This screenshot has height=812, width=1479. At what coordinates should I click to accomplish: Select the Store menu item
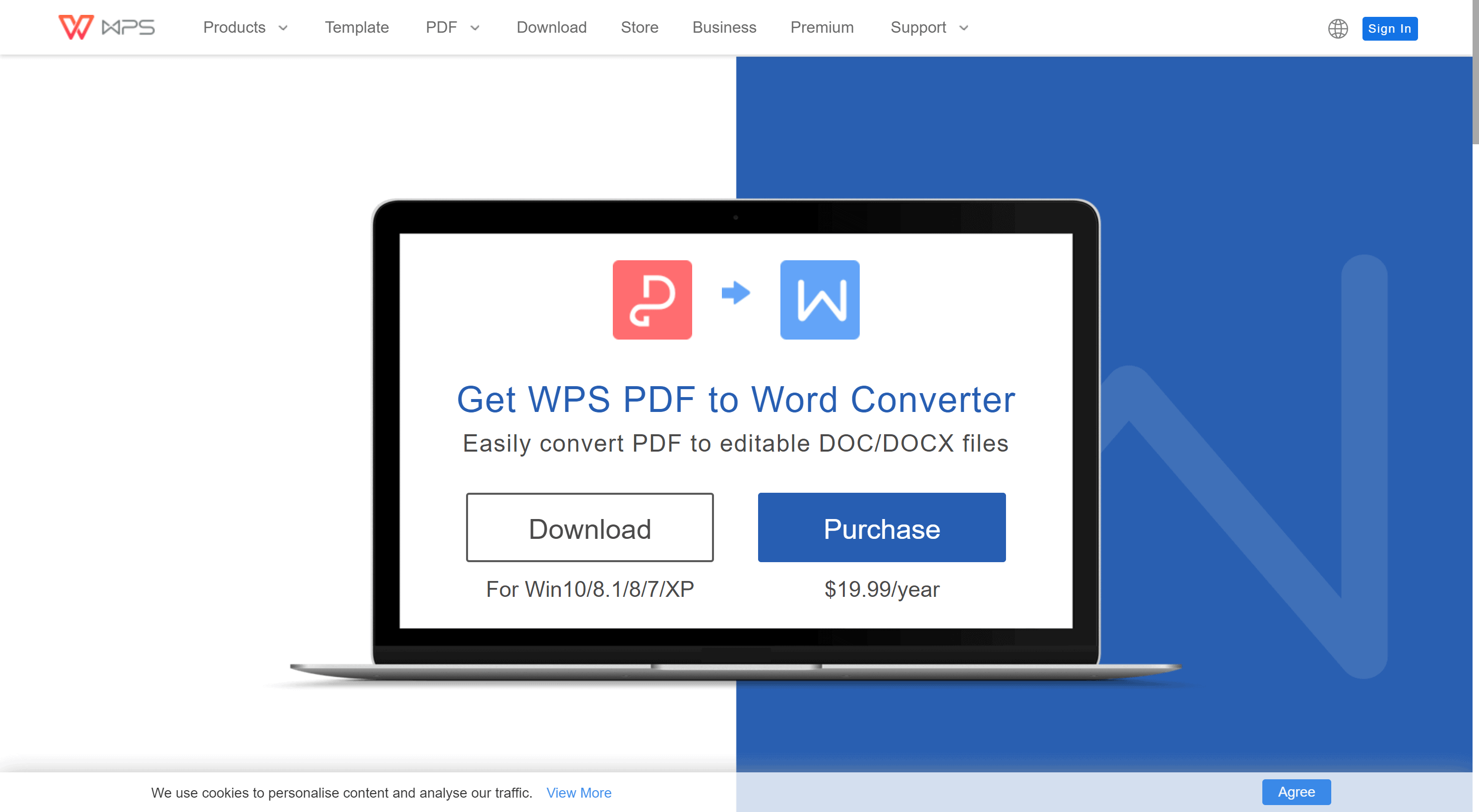coord(640,27)
